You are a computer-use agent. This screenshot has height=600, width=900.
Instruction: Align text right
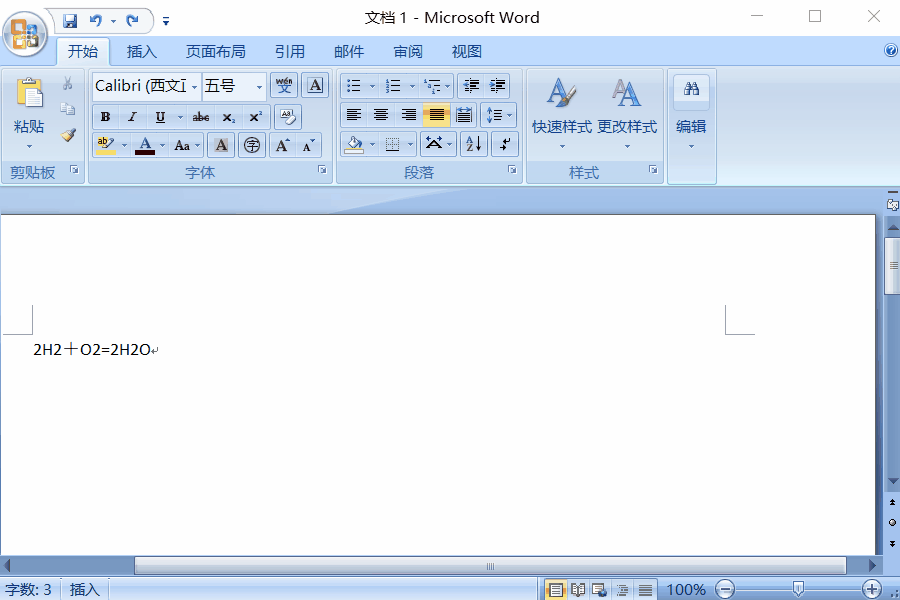[x=408, y=115]
